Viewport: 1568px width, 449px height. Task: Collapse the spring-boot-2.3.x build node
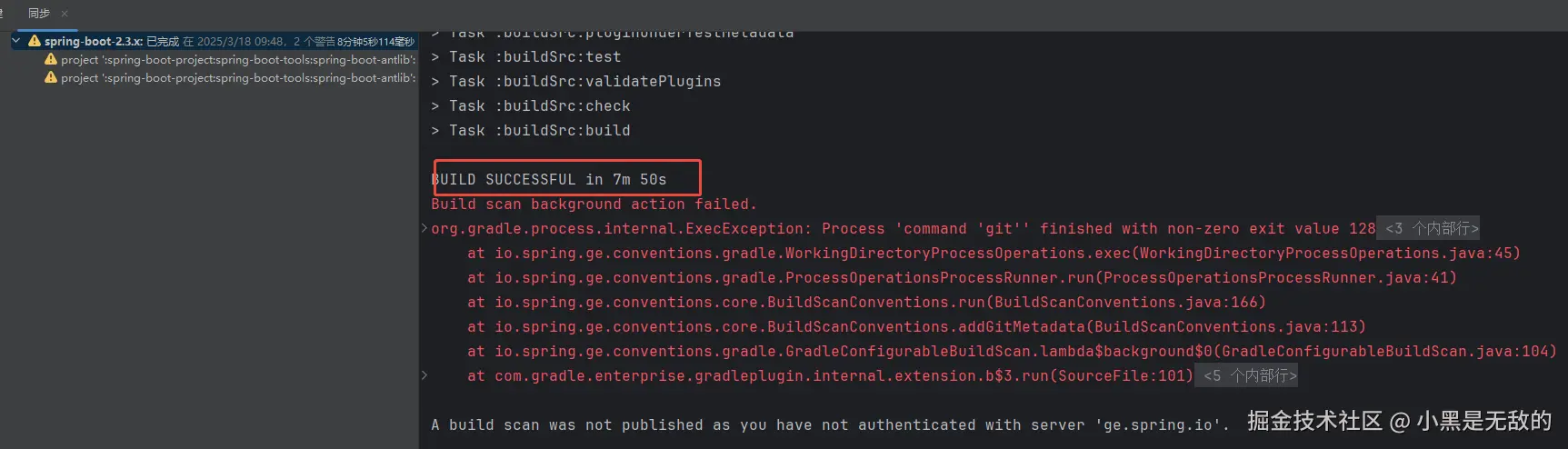(16, 41)
